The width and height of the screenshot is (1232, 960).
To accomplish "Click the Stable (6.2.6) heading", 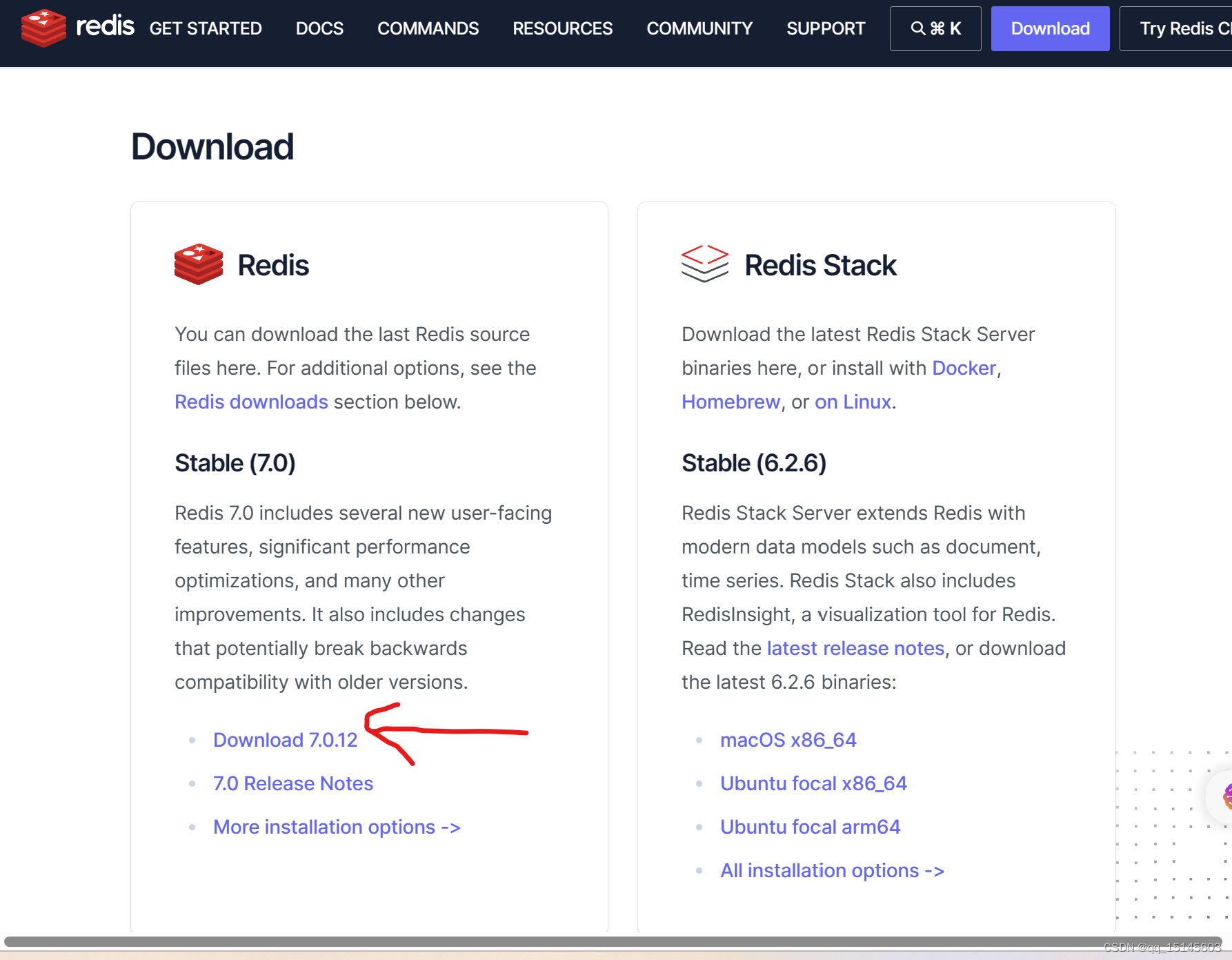I will (754, 463).
